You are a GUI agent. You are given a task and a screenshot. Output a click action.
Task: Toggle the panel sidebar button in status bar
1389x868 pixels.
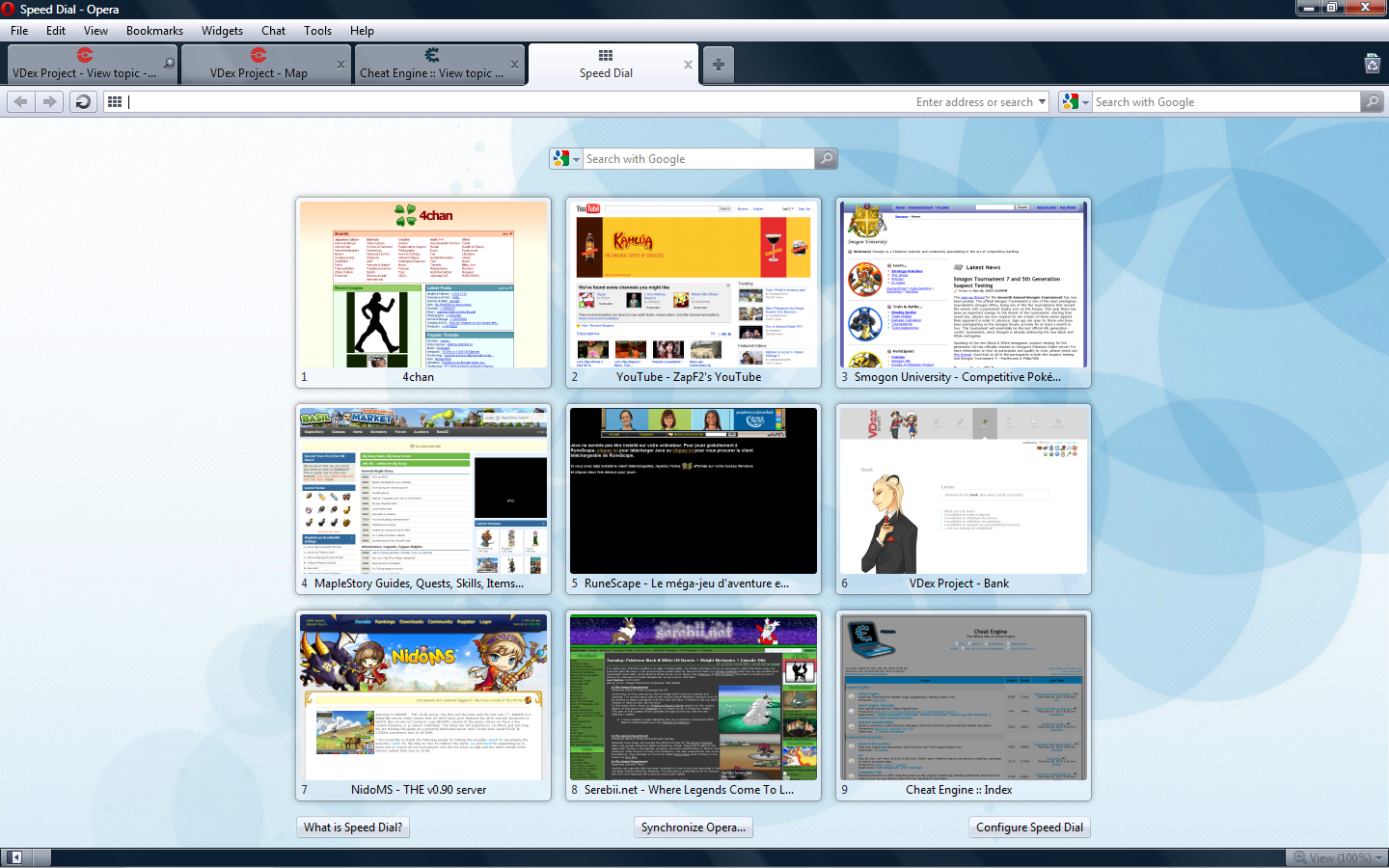click(15, 856)
